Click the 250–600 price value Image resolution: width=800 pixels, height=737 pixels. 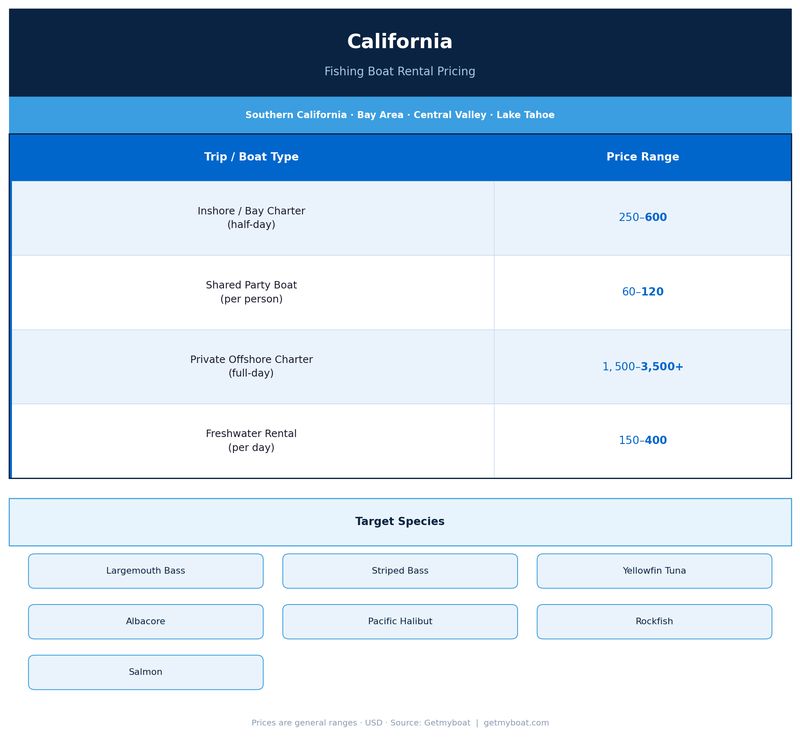642,218
